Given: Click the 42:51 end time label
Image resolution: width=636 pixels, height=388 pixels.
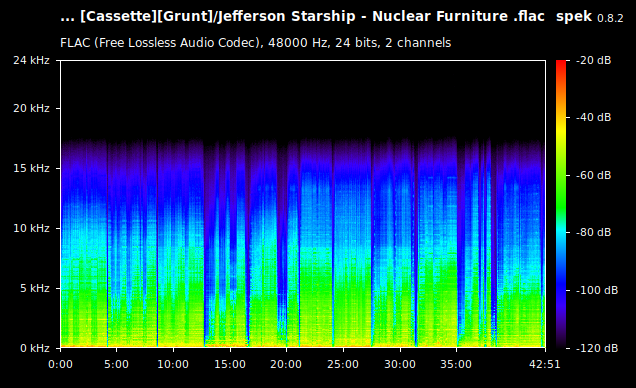Looking at the screenshot, I should pyautogui.click(x=545, y=364).
